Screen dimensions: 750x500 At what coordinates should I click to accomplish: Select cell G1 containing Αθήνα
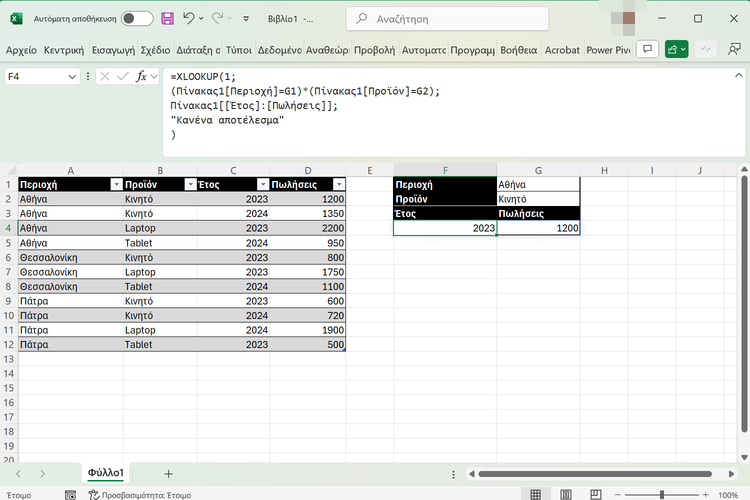[x=538, y=185]
